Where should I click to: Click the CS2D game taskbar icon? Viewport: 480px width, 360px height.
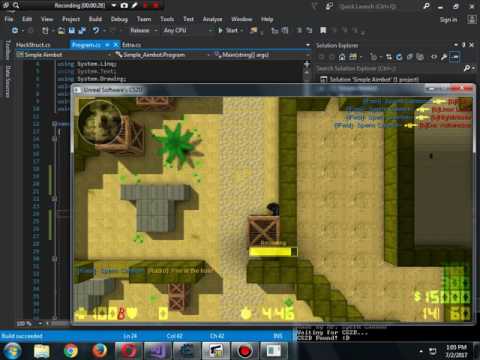click(x=215, y=351)
